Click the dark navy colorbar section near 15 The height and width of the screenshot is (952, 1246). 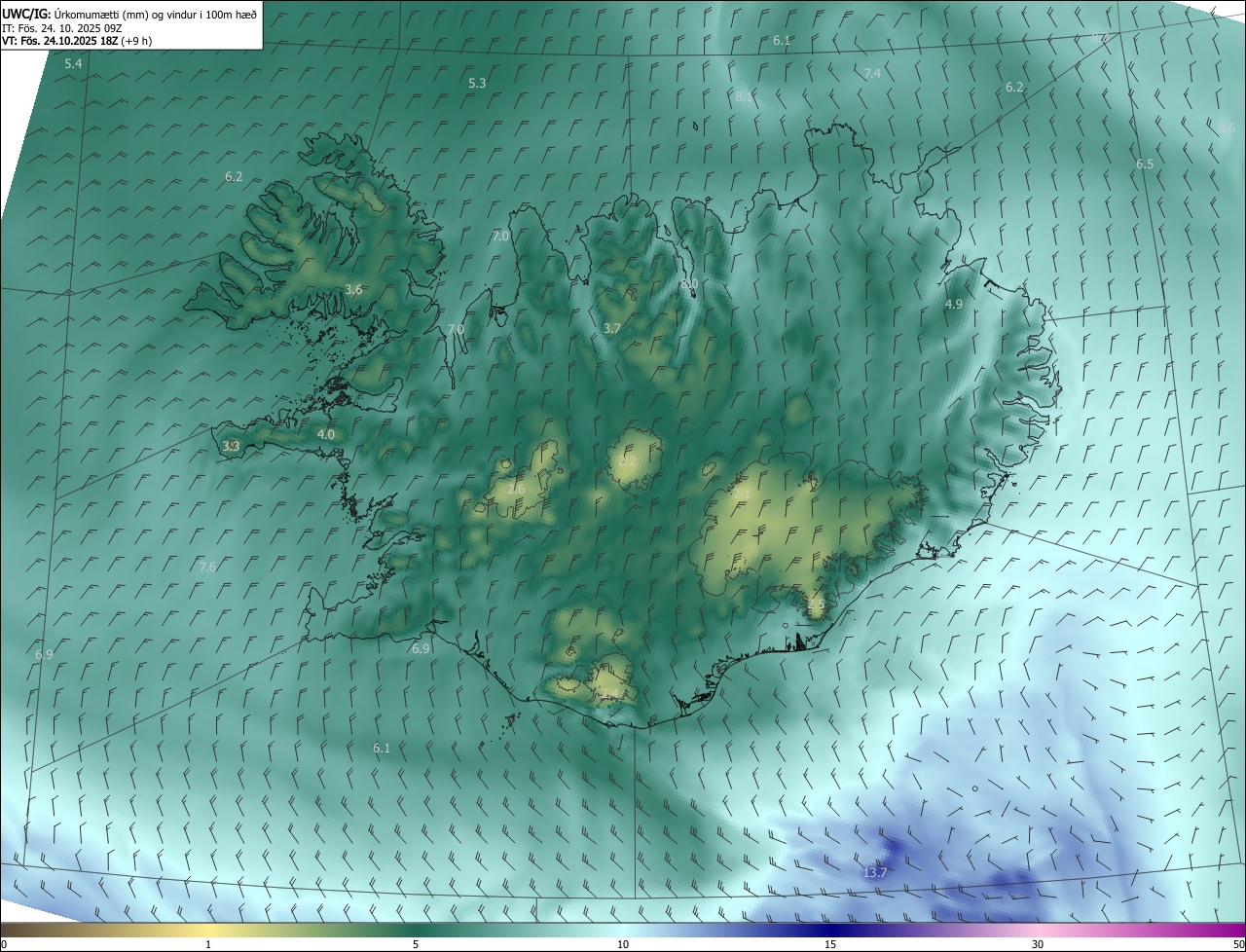pyautogui.click(x=830, y=930)
